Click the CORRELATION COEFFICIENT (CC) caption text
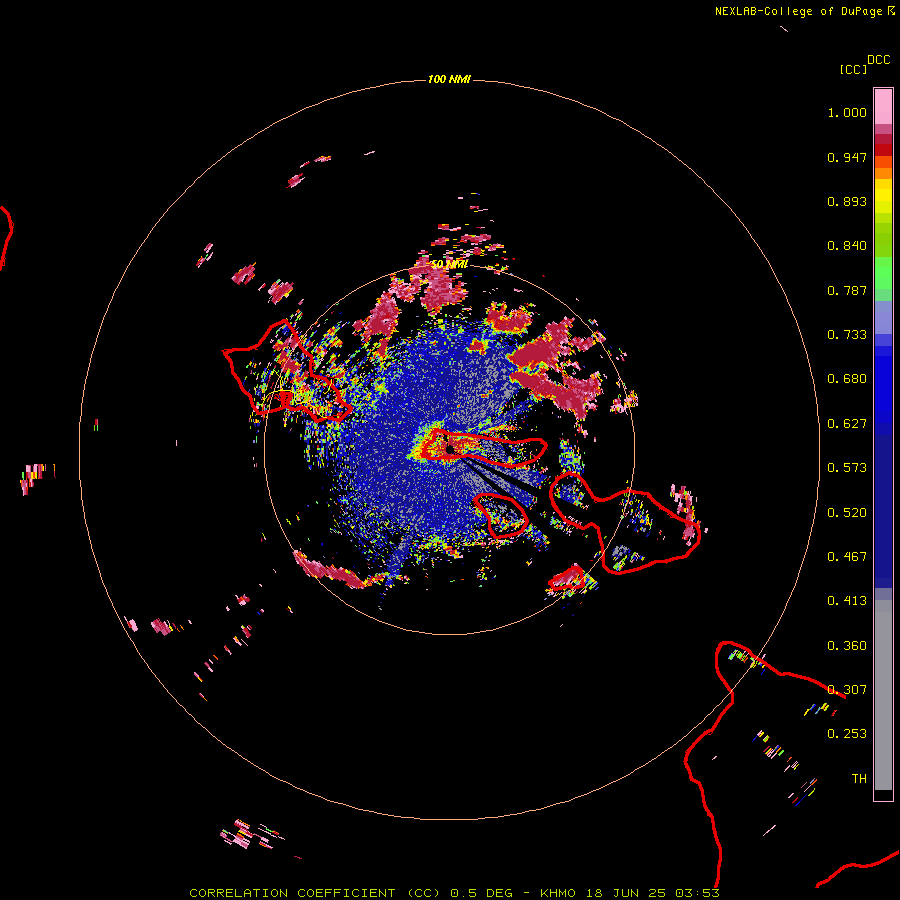The image size is (900, 900). [x=315, y=893]
